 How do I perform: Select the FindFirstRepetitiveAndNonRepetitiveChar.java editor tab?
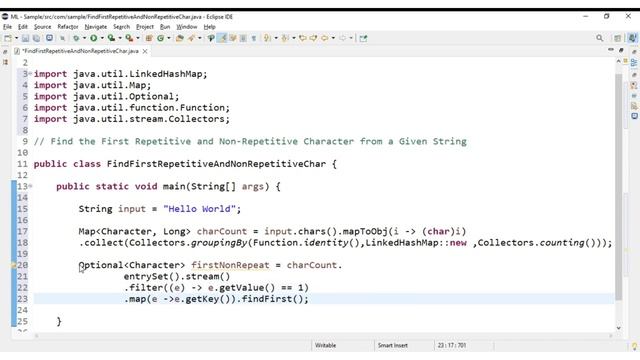pos(80,51)
